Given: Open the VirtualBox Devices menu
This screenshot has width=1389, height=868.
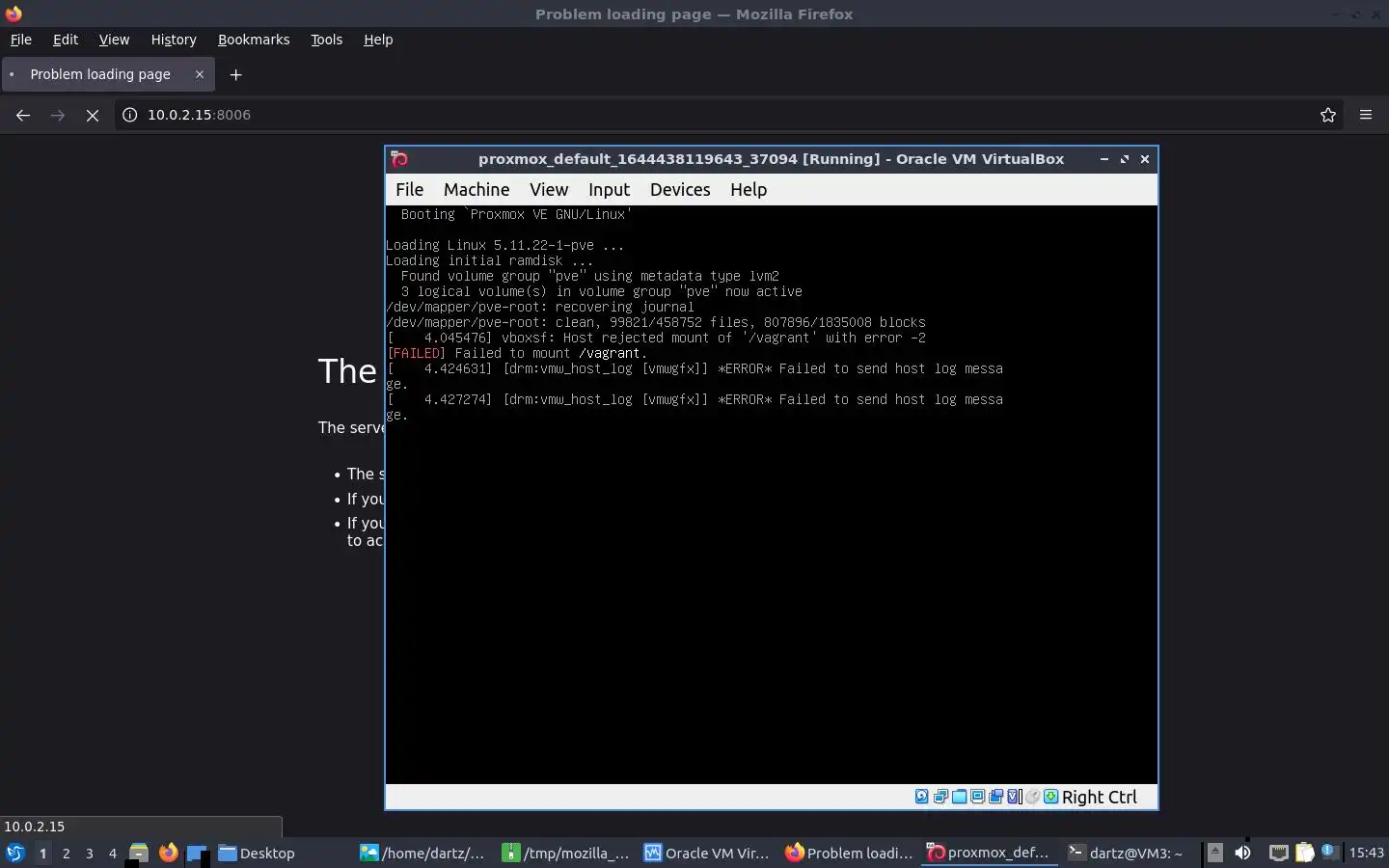Looking at the screenshot, I should (x=680, y=189).
